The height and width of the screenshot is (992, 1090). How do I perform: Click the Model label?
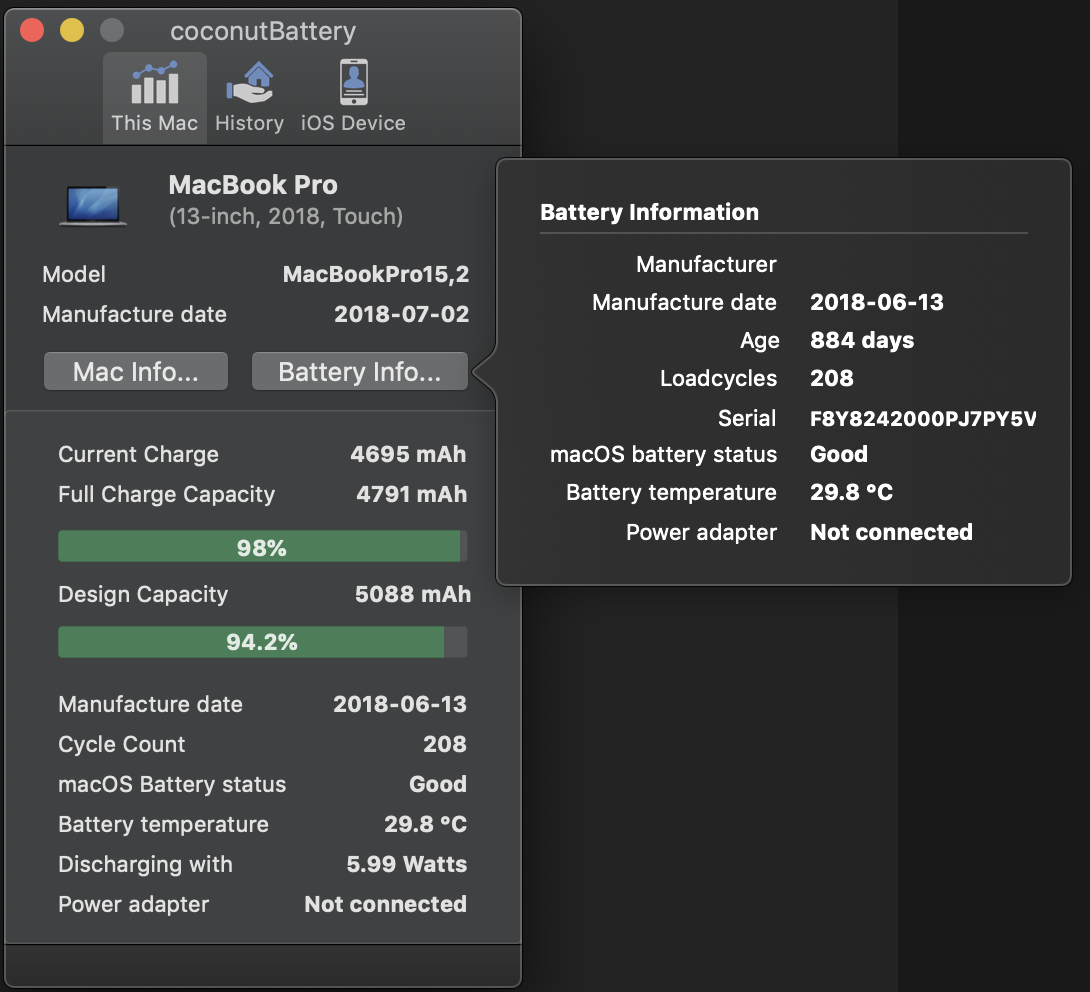(74, 275)
